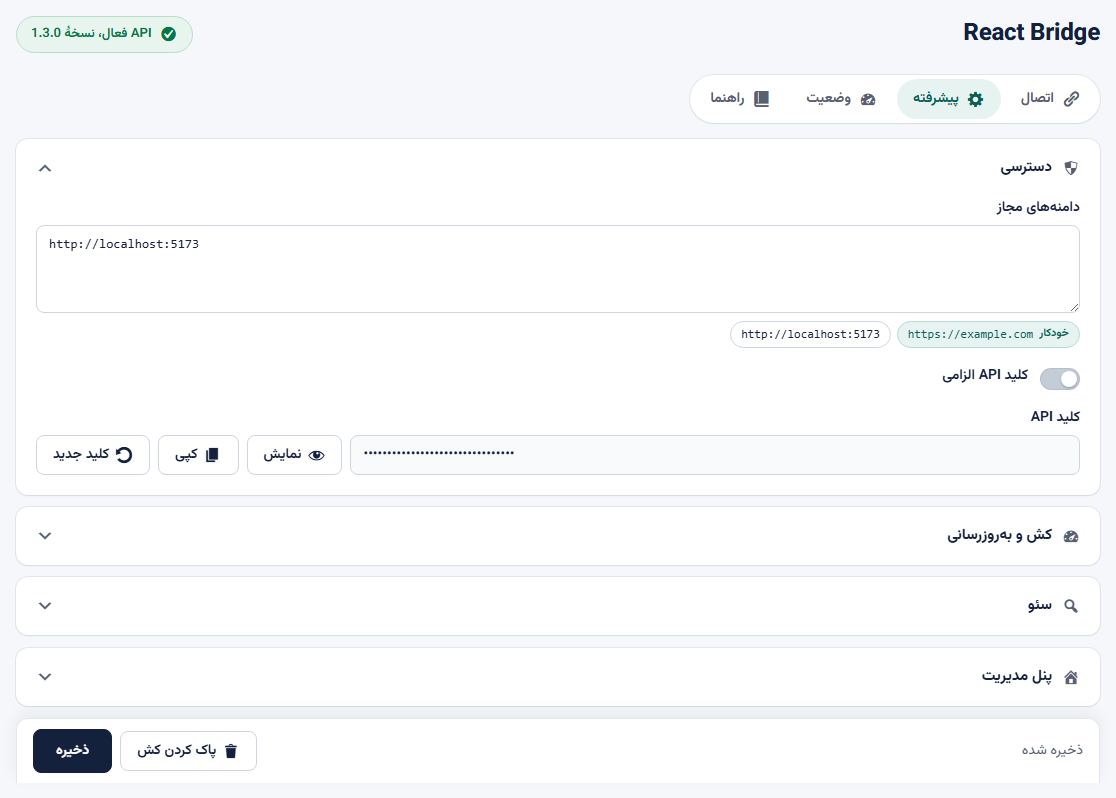Click the ذخیره شده status text
The height and width of the screenshot is (798, 1116).
[1052, 750]
